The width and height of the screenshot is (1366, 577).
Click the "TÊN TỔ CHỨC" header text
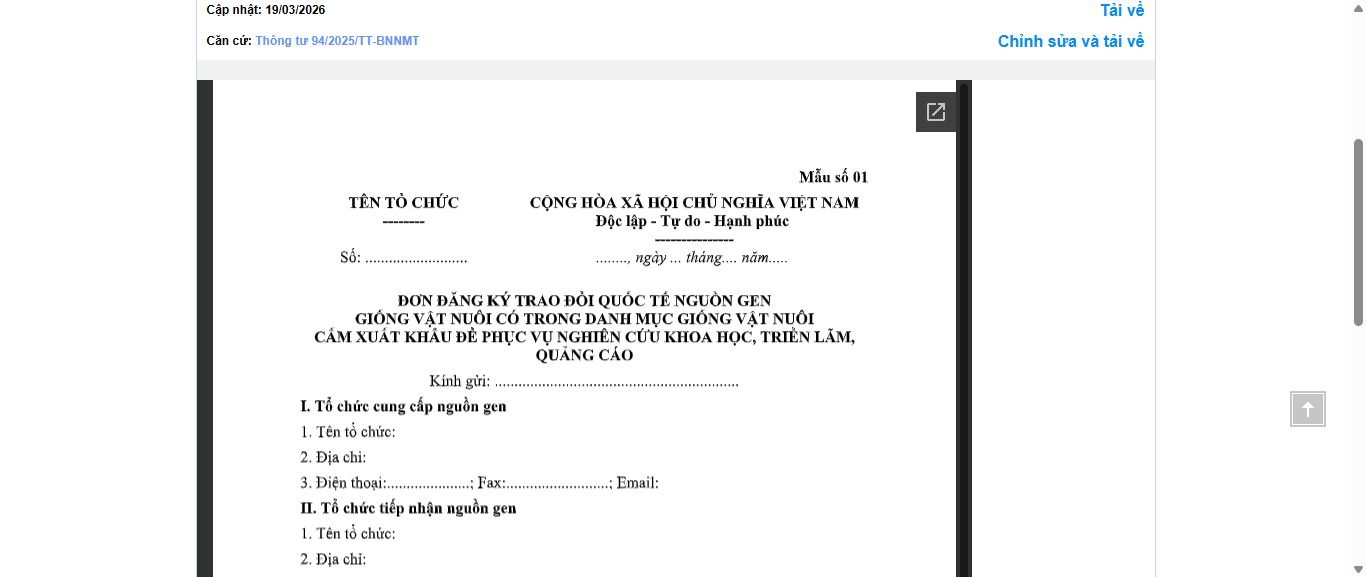404,203
